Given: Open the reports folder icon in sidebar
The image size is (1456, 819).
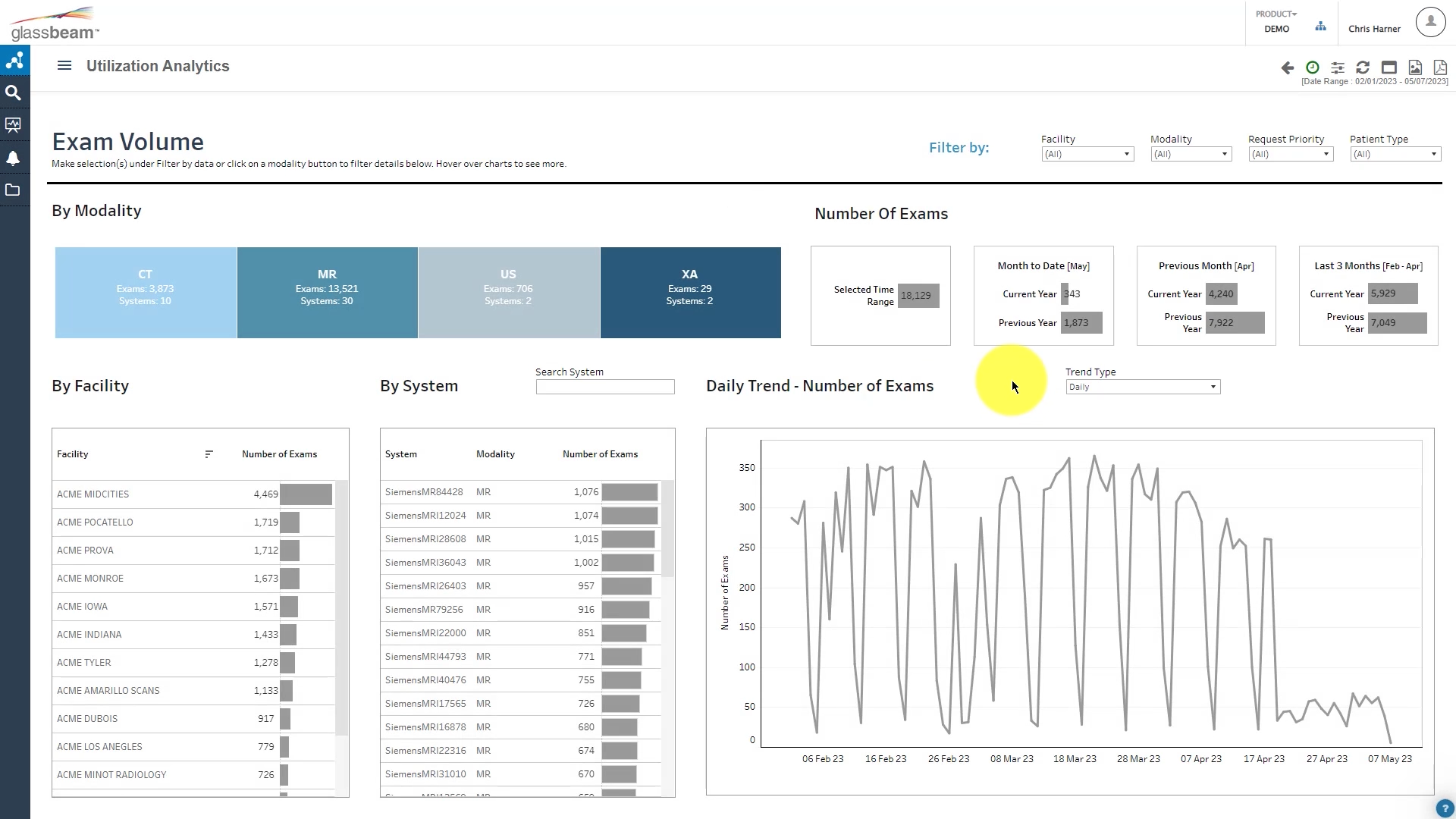Looking at the screenshot, I should pyautogui.click(x=14, y=190).
